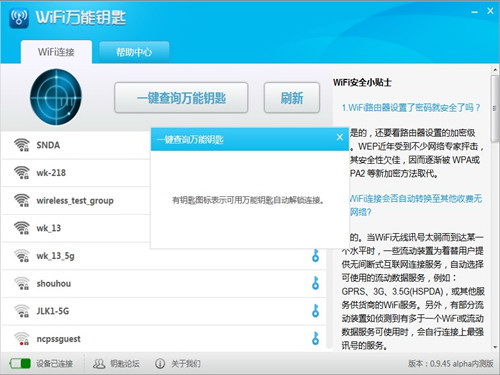Open the 帮助中心 tab
This screenshot has height=375, width=500.
134,52
